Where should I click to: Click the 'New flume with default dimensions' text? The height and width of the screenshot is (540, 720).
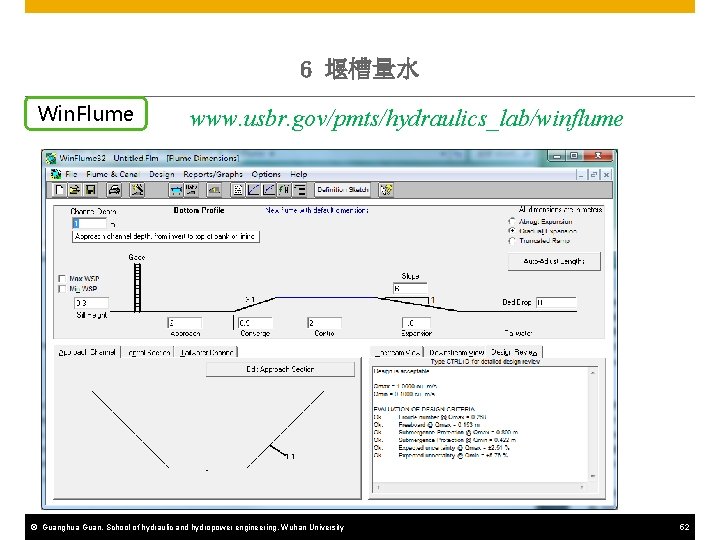317,210
